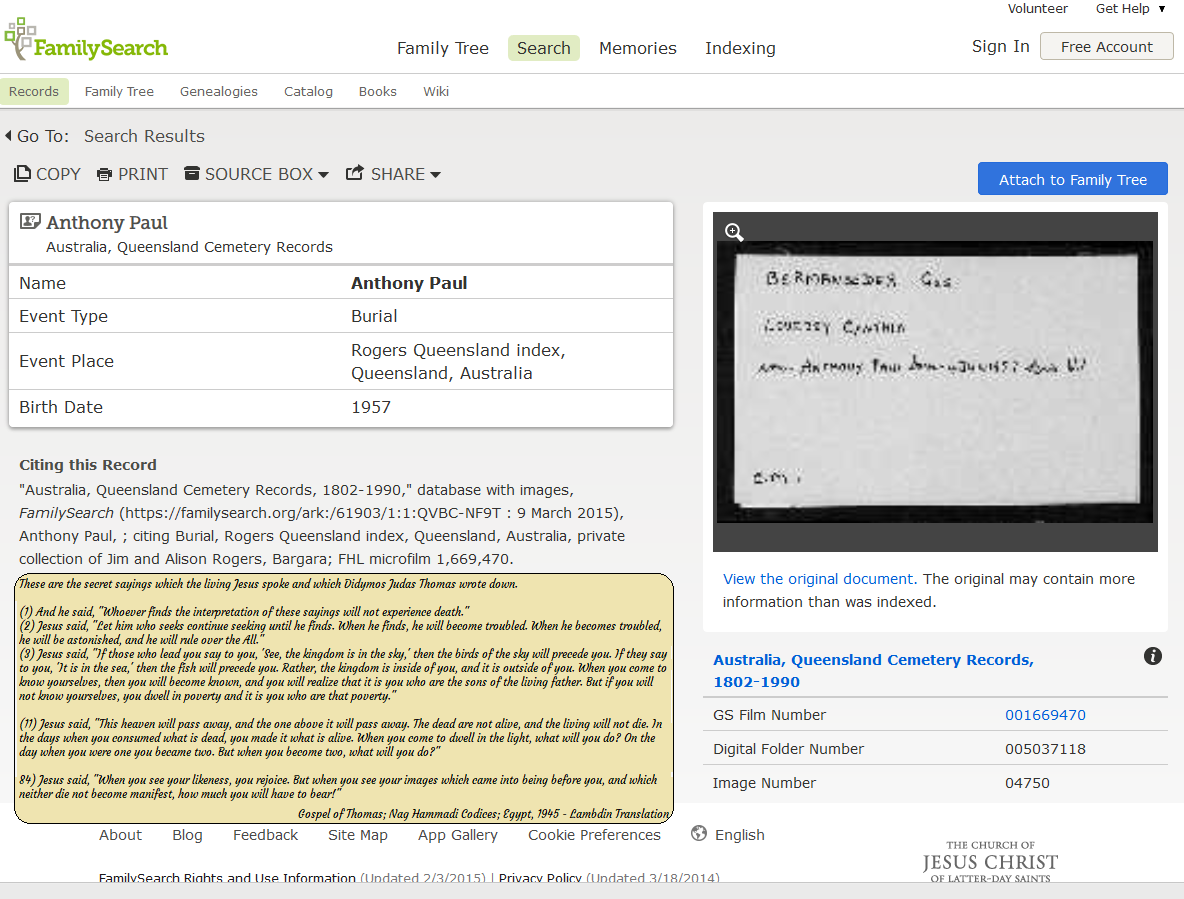Click the Citing this Record heading
This screenshot has width=1184, height=899.
point(88,465)
